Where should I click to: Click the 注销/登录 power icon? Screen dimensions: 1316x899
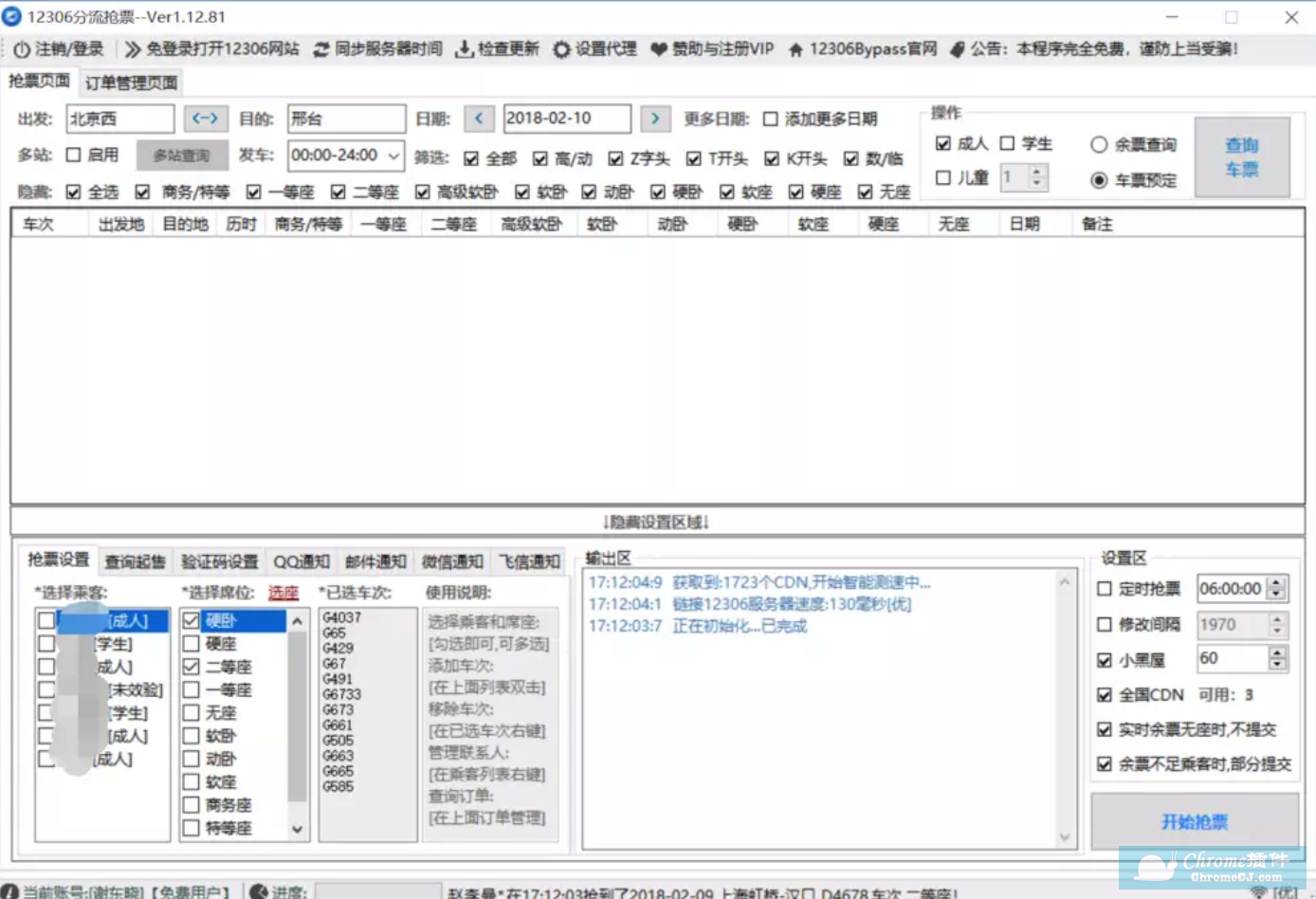tap(21, 49)
